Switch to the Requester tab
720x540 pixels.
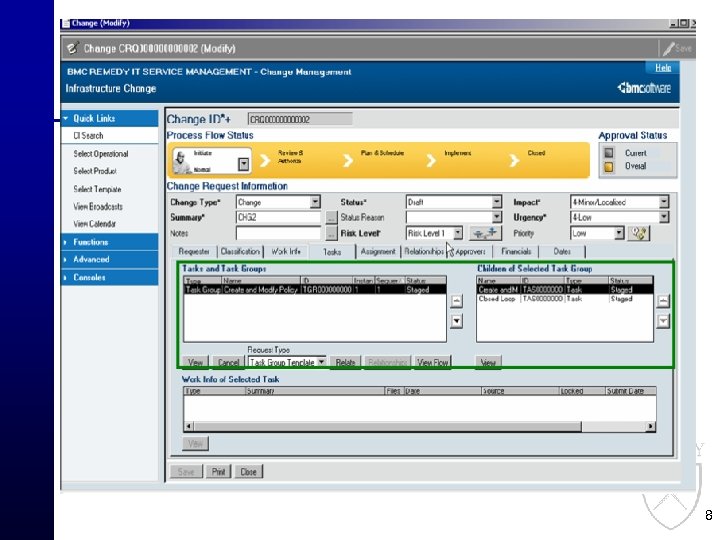(194, 252)
